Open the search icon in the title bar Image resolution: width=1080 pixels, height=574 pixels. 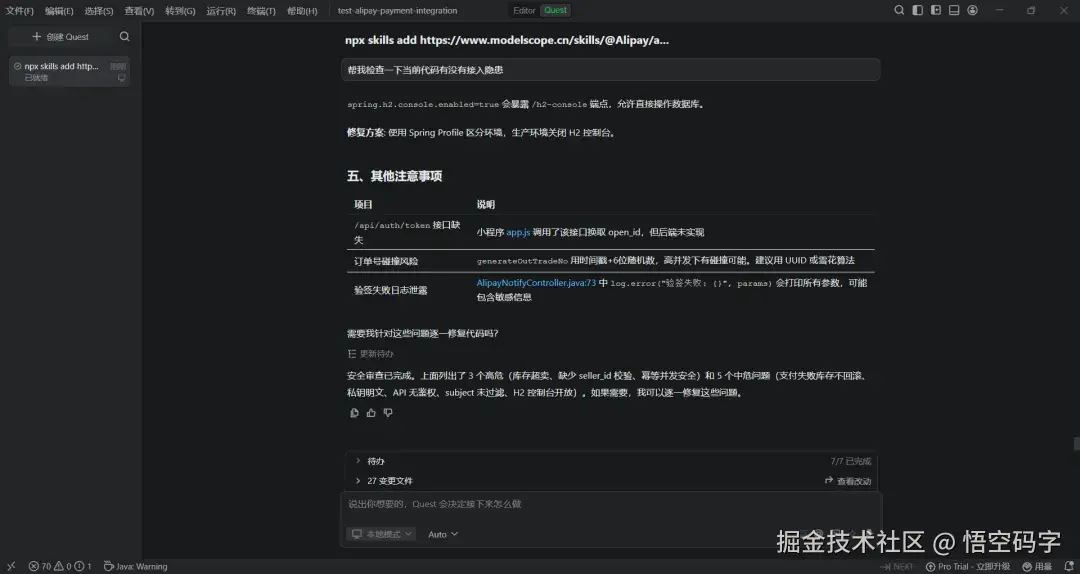pos(899,10)
